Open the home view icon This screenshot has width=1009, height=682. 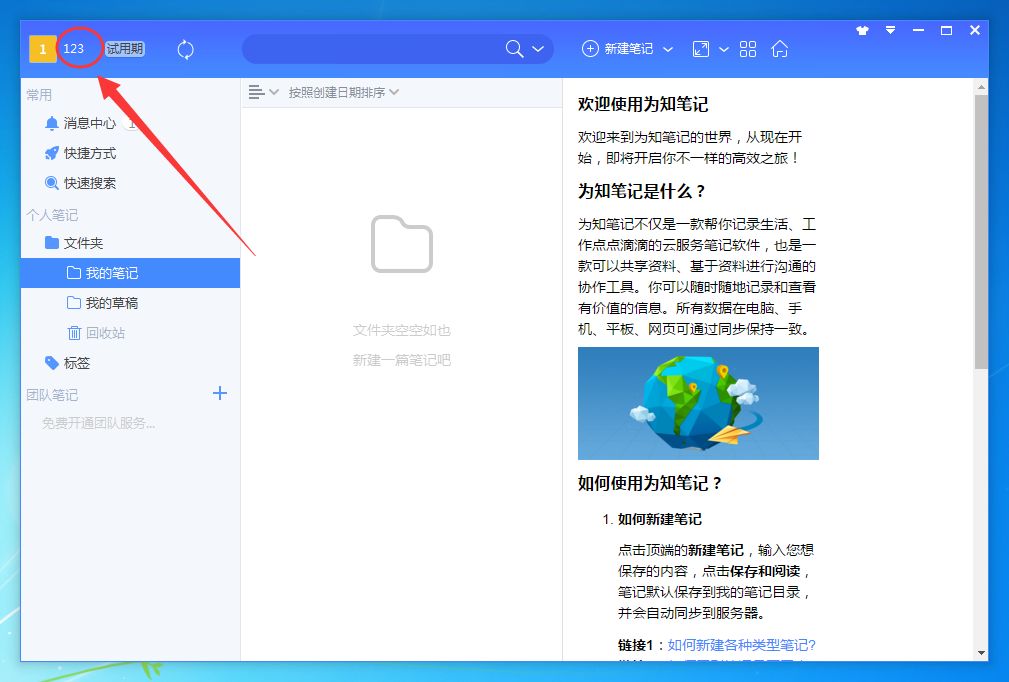(779, 48)
